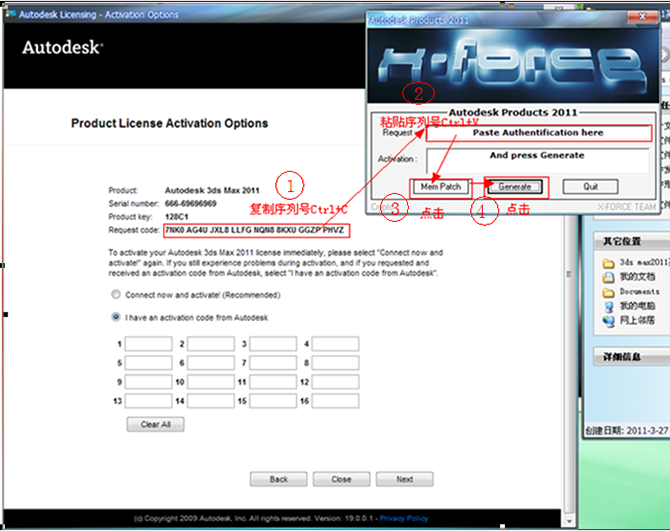The height and width of the screenshot is (531, 670).
Task: Click the product key value 128C1
Action: click(176, 217)
